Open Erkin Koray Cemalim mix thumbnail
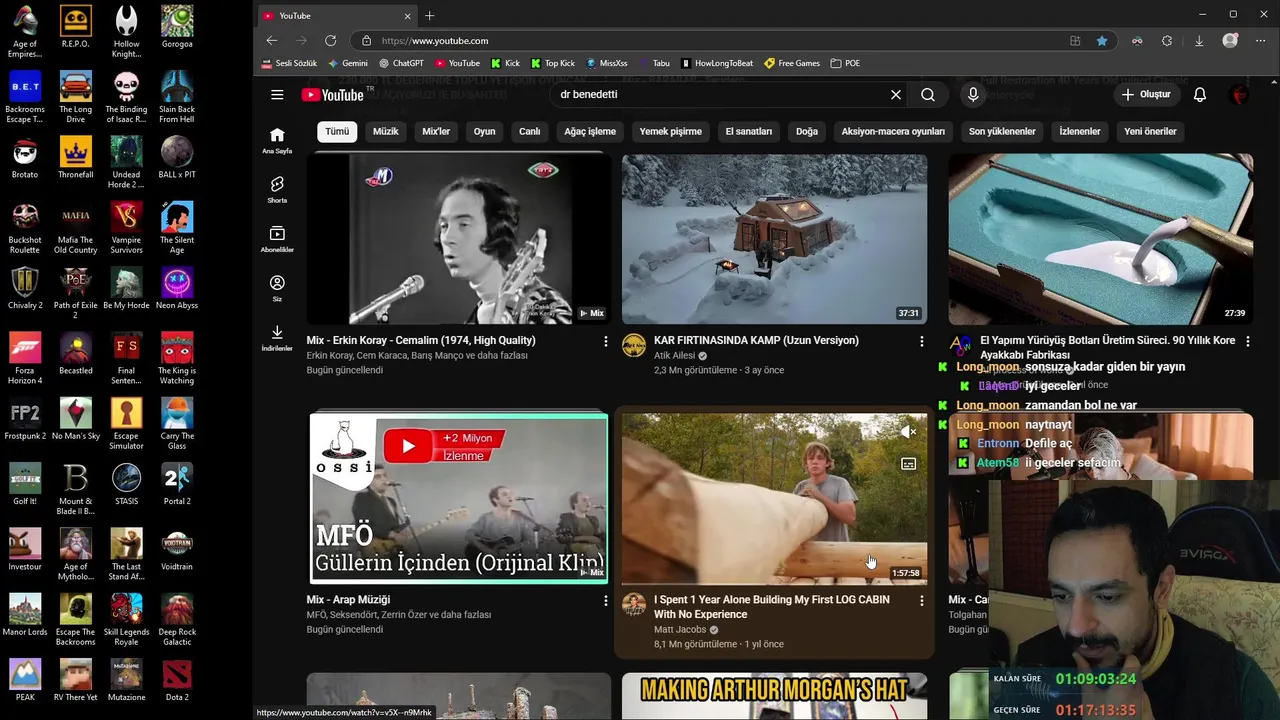1280x720 pixels. click(x=459, y=239)
